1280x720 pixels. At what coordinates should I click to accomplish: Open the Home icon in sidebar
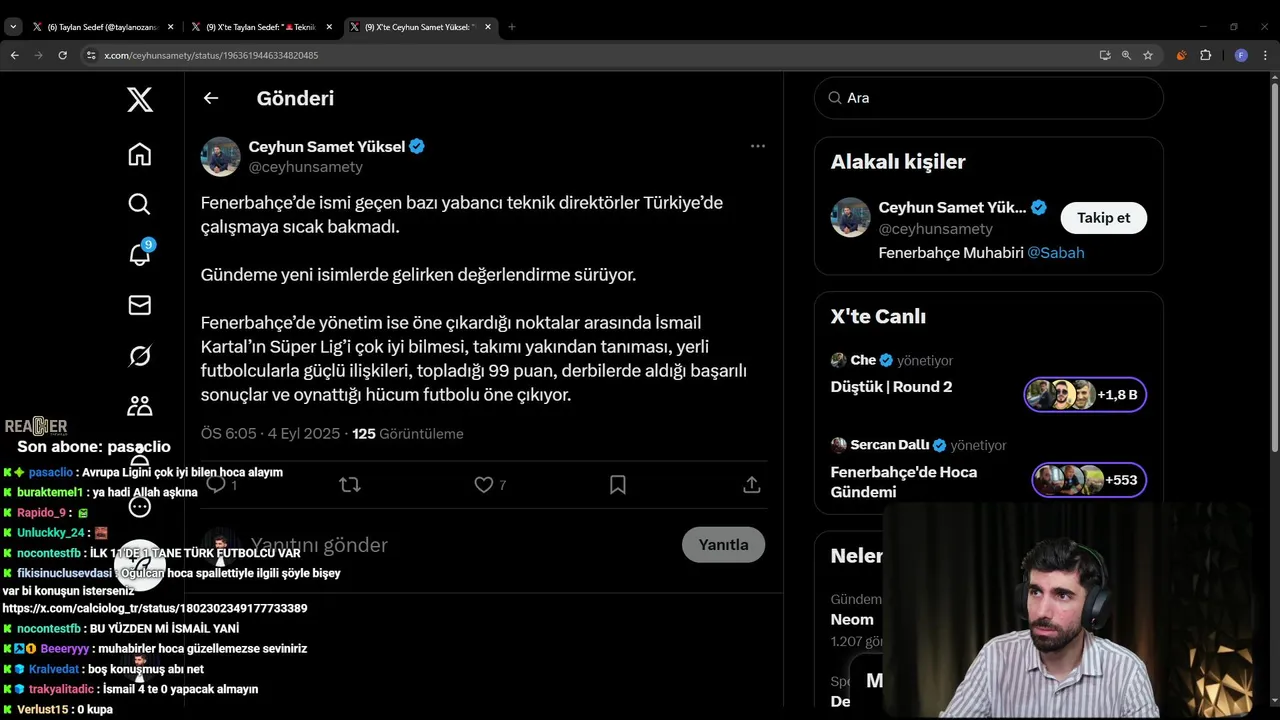point(140,154)
